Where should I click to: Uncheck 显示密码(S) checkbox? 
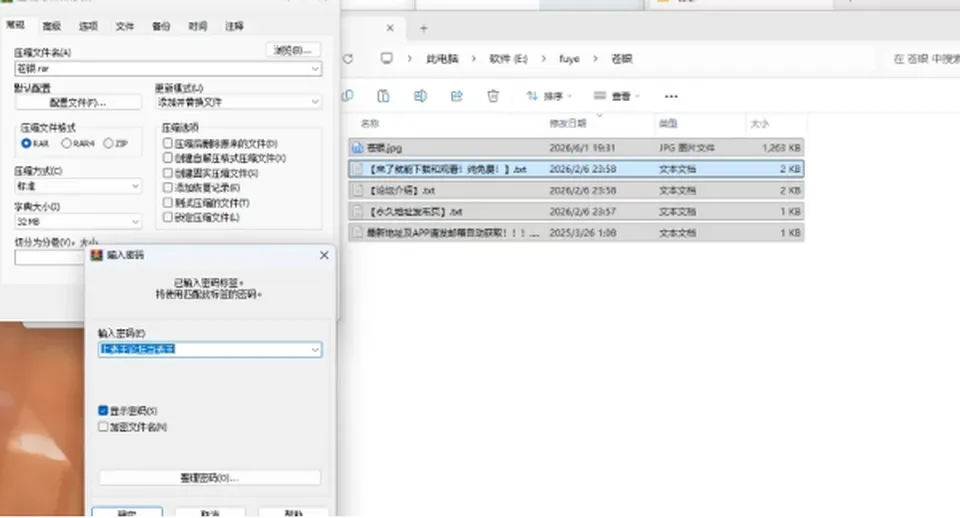point(103,410)
